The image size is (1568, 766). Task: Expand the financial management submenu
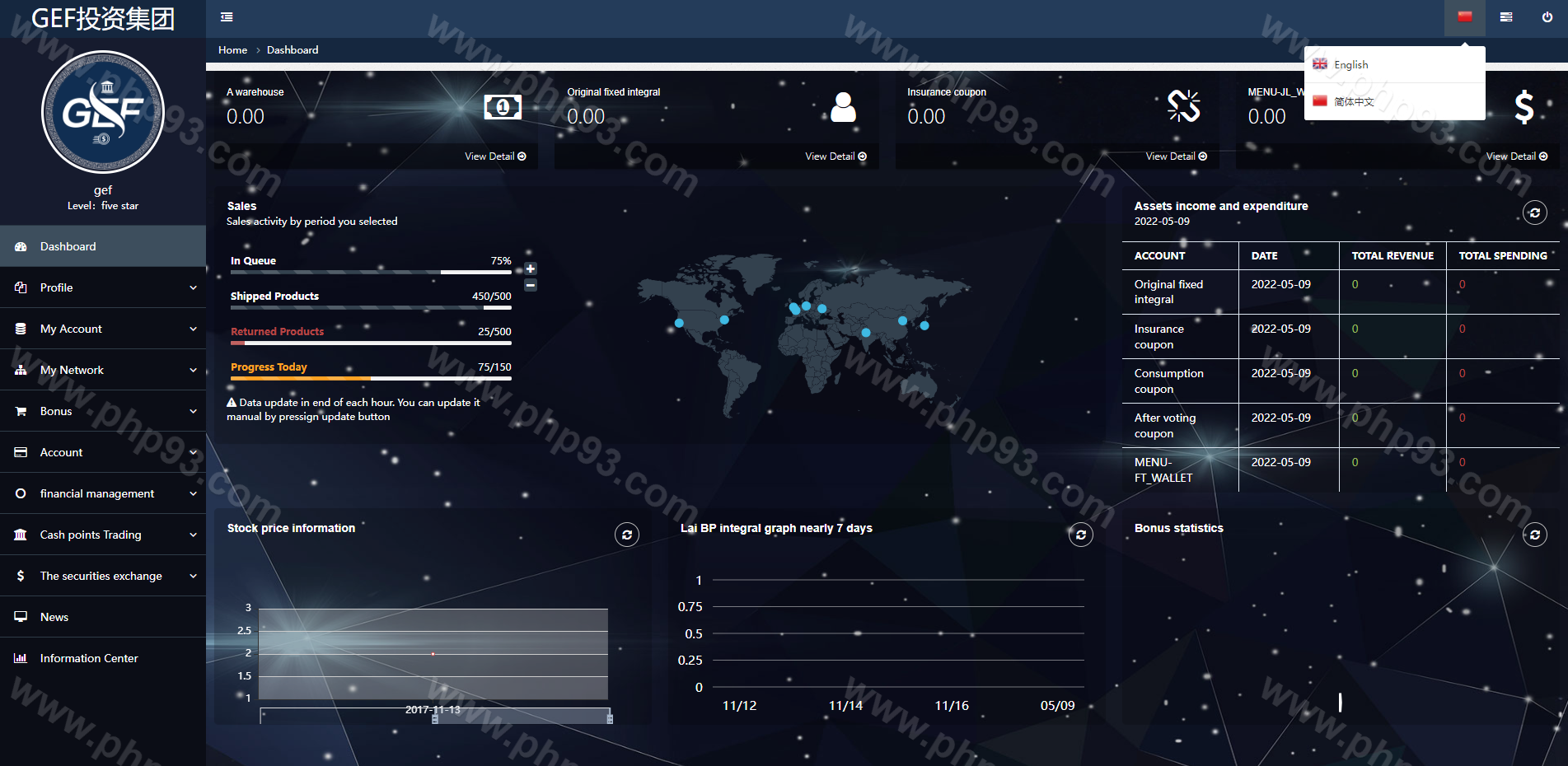(x=103, y=493)
